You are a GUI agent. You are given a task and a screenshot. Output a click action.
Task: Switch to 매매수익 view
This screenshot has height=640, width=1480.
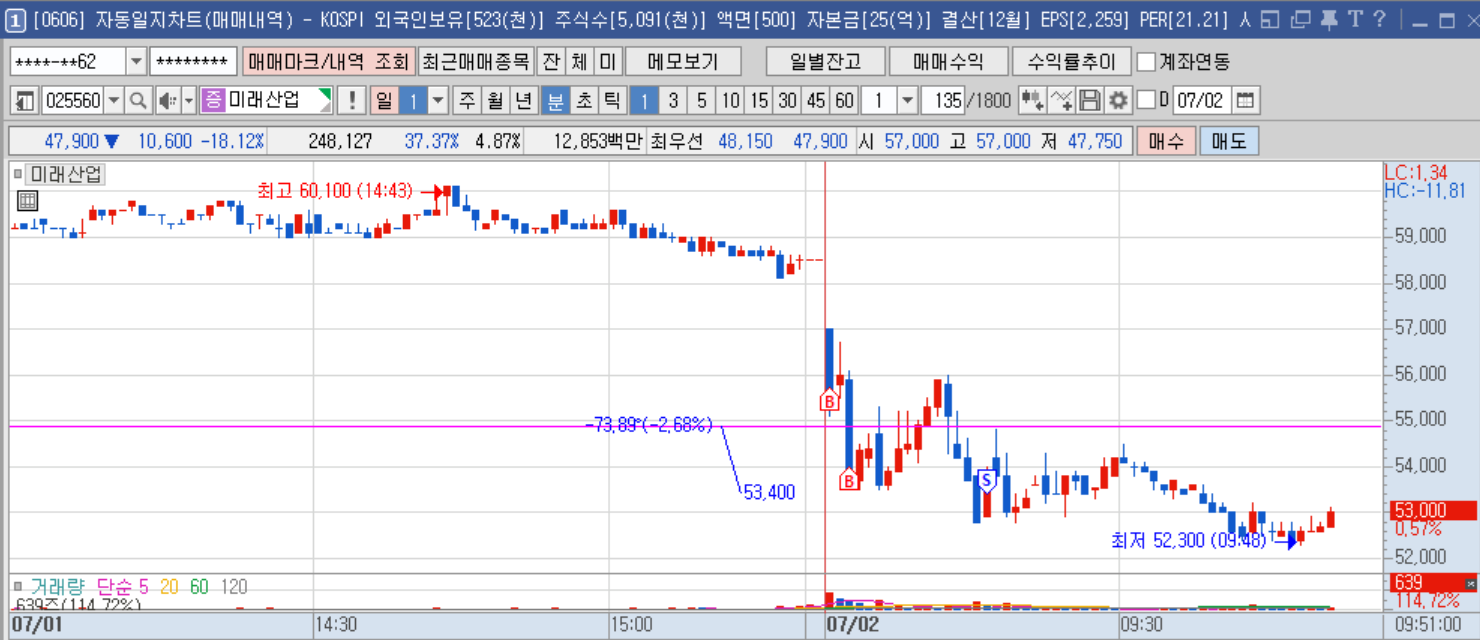pos(948,62)
